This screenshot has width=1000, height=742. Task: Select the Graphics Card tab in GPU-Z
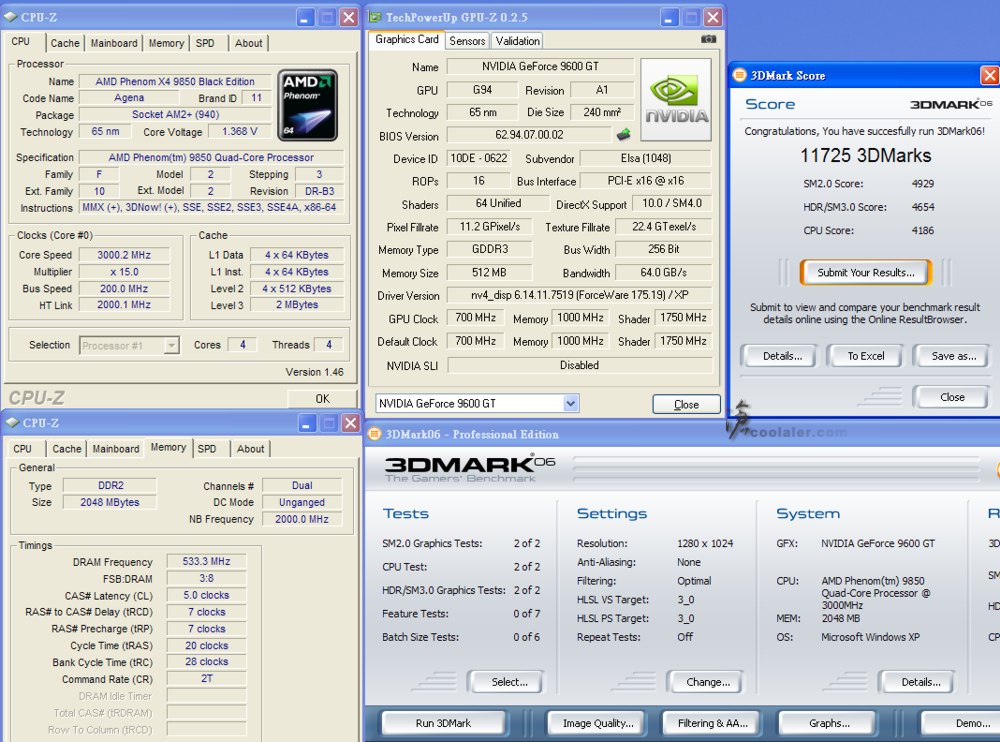407,40
